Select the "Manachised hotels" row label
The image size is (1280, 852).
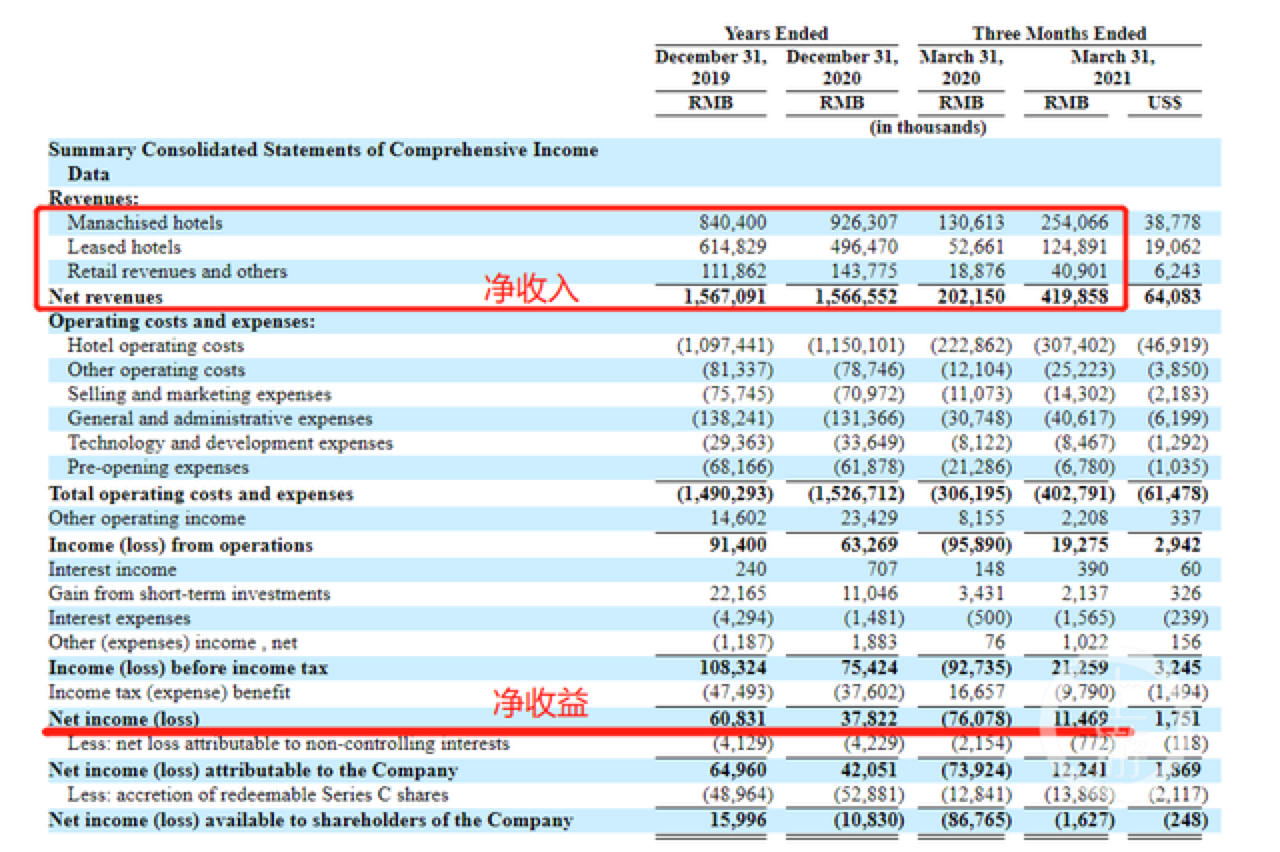145,222
